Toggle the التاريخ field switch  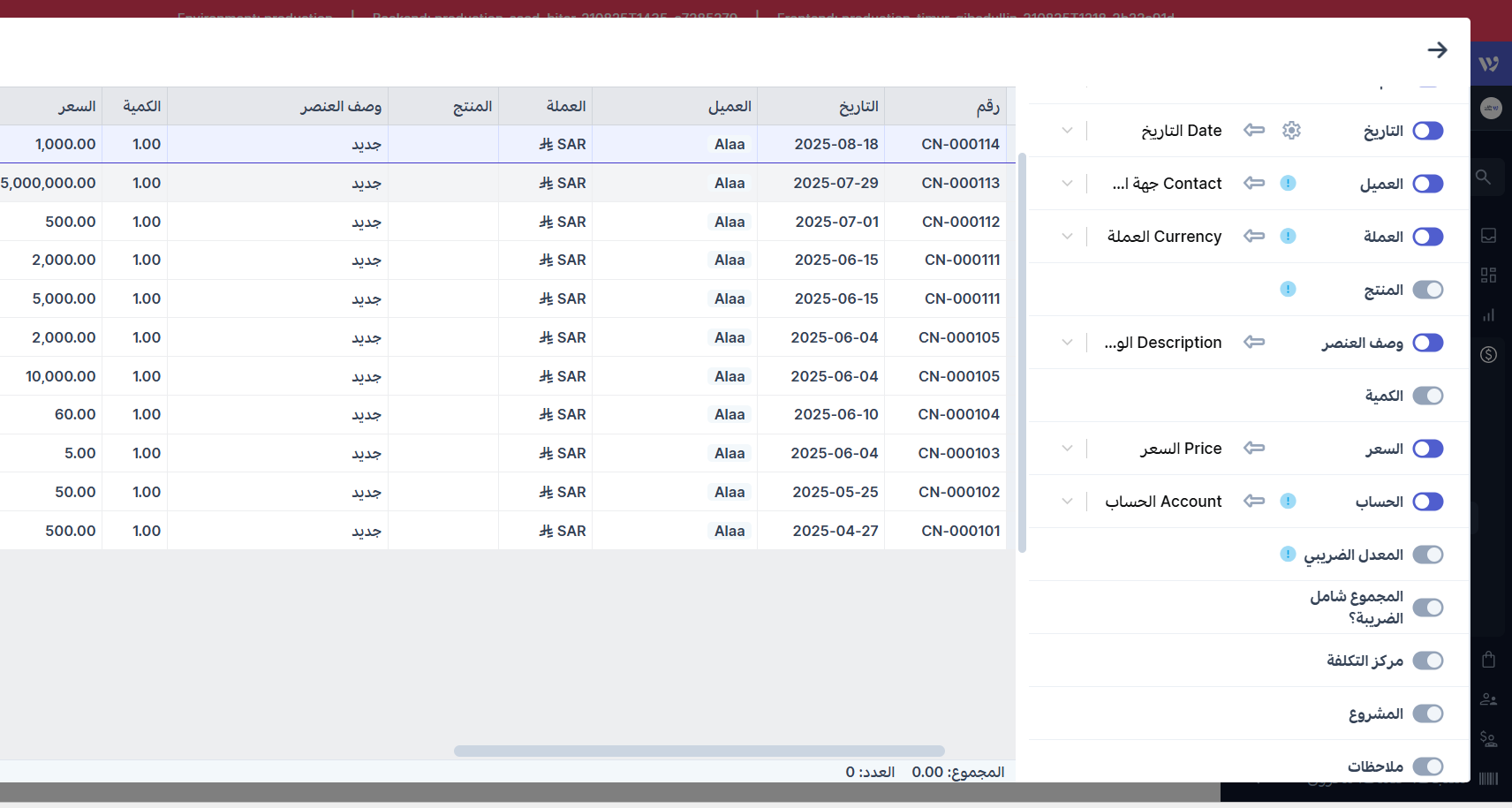[x=1427, y=131]
